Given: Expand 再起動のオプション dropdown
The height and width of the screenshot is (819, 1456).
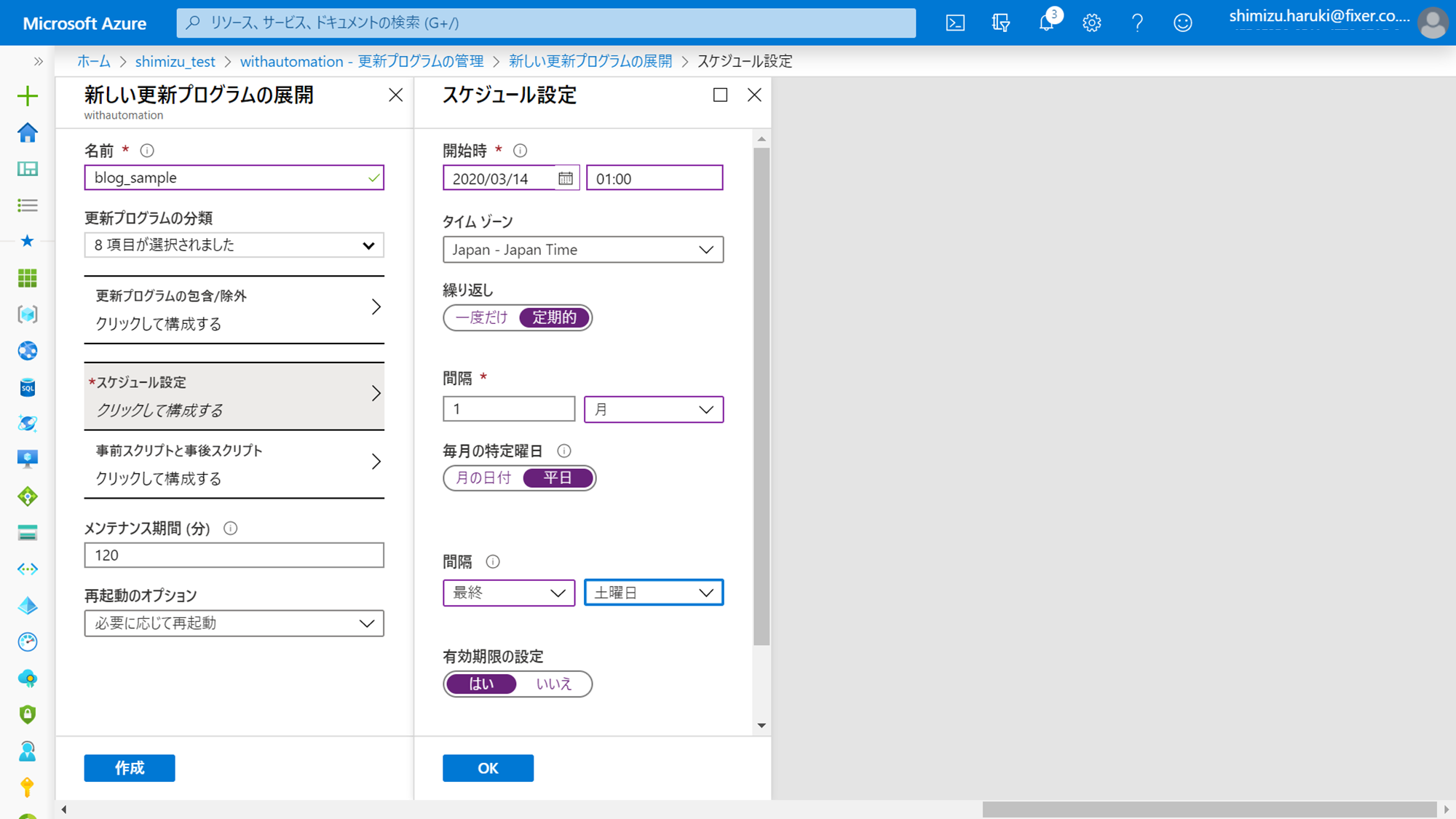Looking at the screenshot, I should pyautogui.click(x=234, y=623).
